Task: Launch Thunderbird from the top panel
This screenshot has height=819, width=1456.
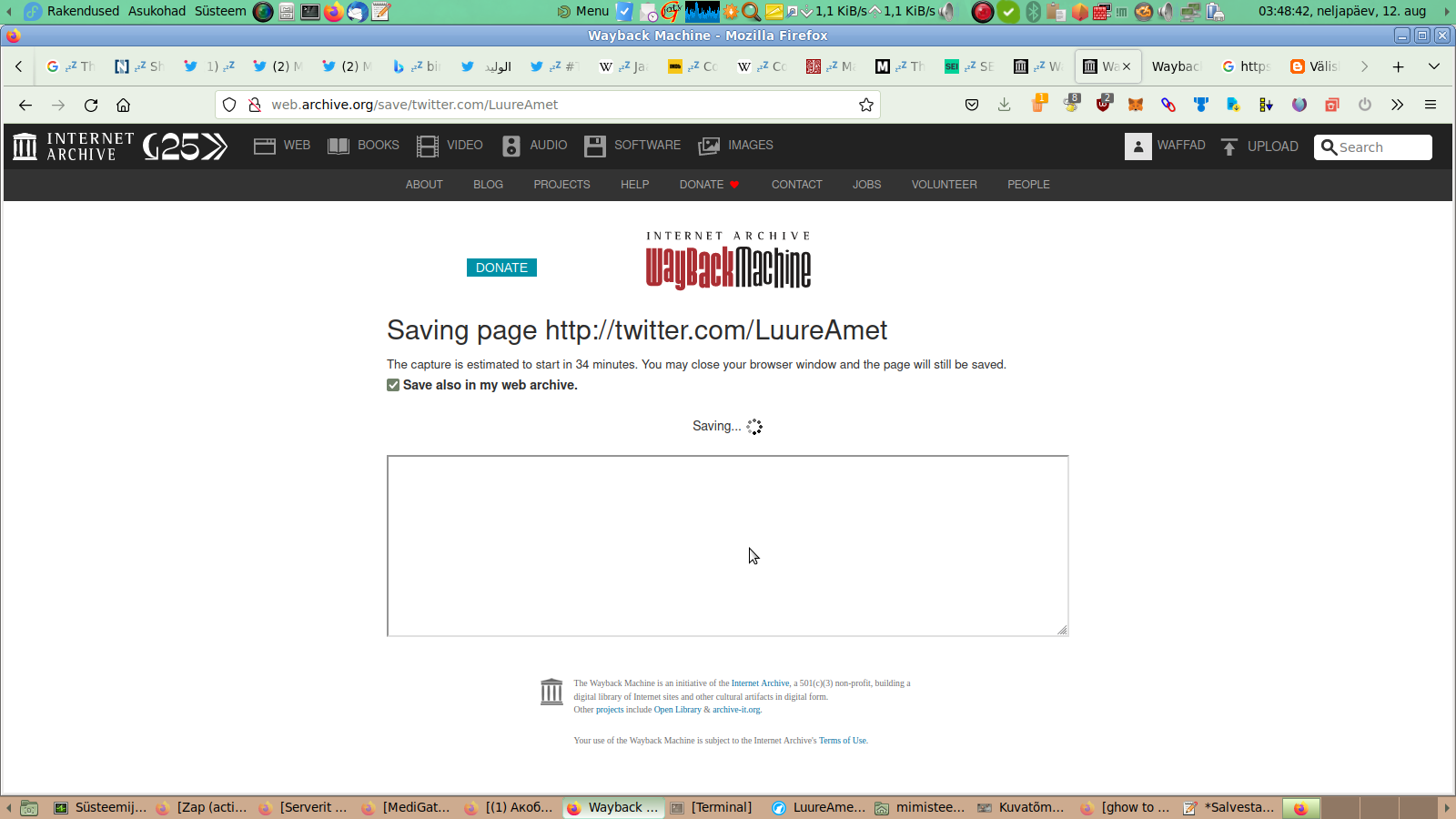Action: 358,11
